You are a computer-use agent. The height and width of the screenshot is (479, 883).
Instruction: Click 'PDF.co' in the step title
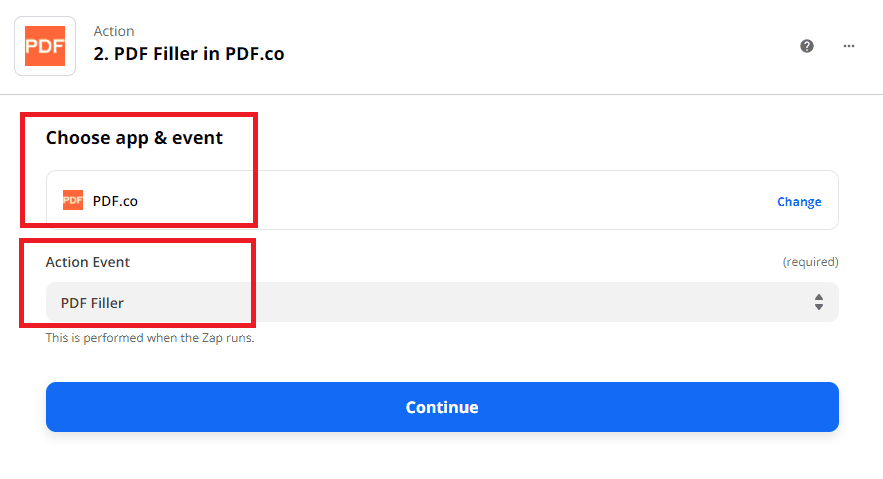tap(254, 54)
